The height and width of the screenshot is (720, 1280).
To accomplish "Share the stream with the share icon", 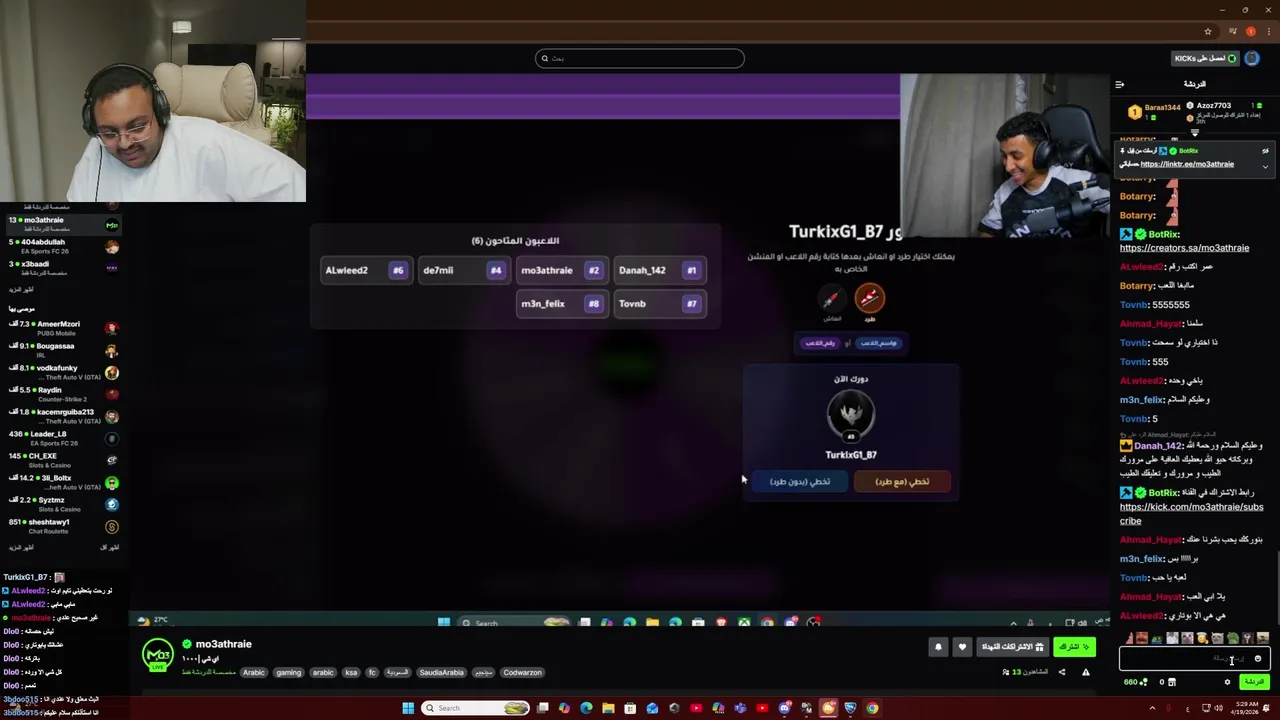I will tap(1062, 672).
